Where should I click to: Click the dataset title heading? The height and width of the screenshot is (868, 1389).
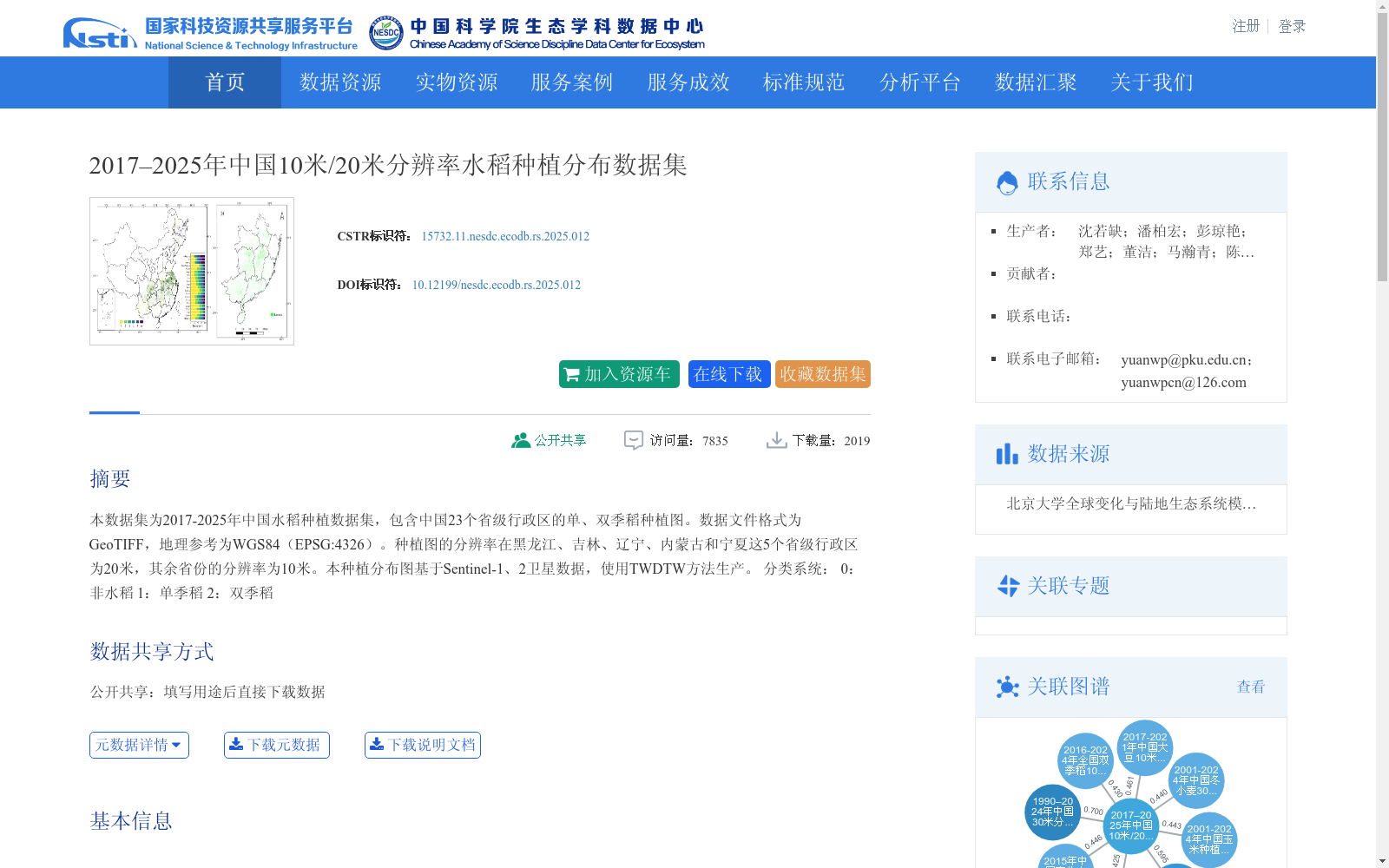[388, 165]
